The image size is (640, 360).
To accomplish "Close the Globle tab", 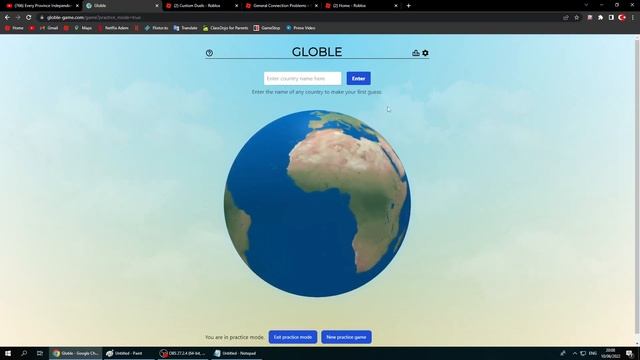I will (157, 6).
